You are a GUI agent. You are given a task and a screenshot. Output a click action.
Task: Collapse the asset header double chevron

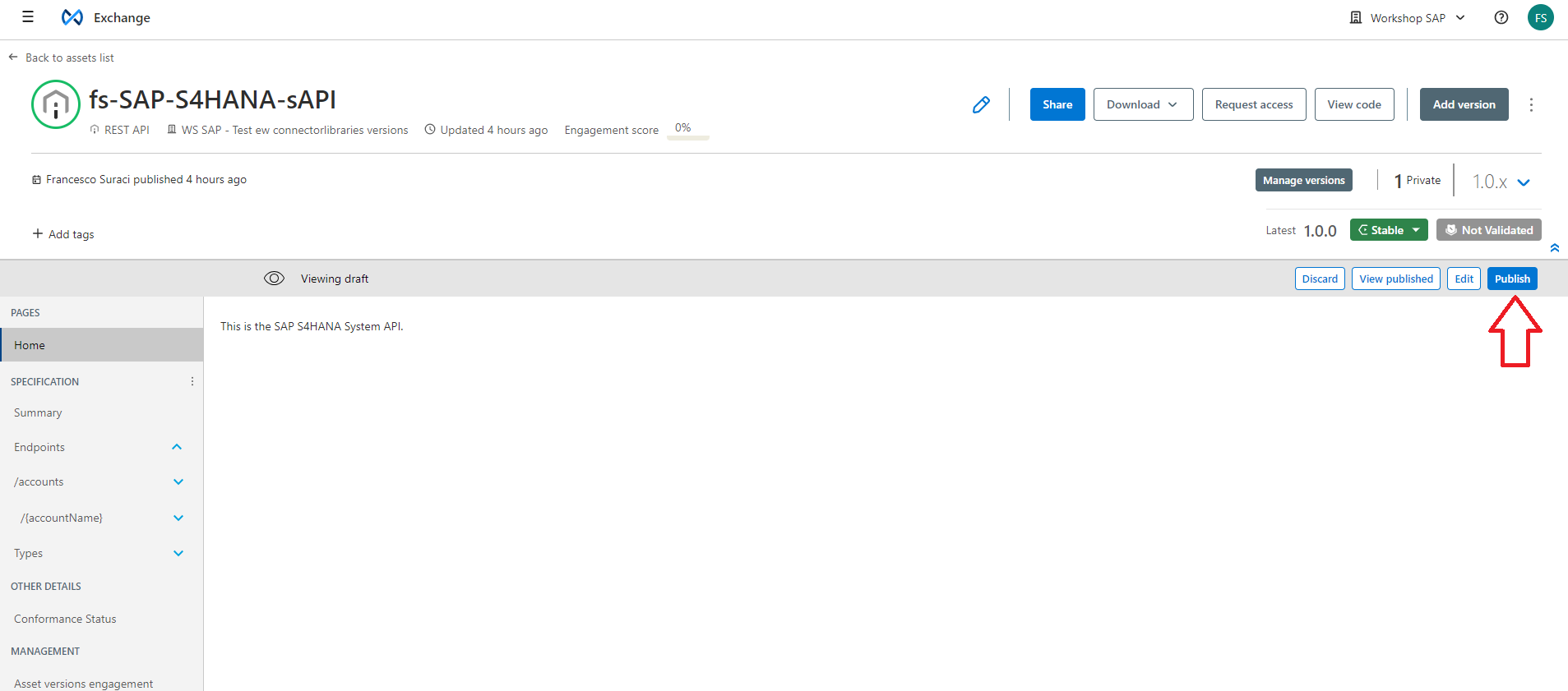tap(1555, 247)
